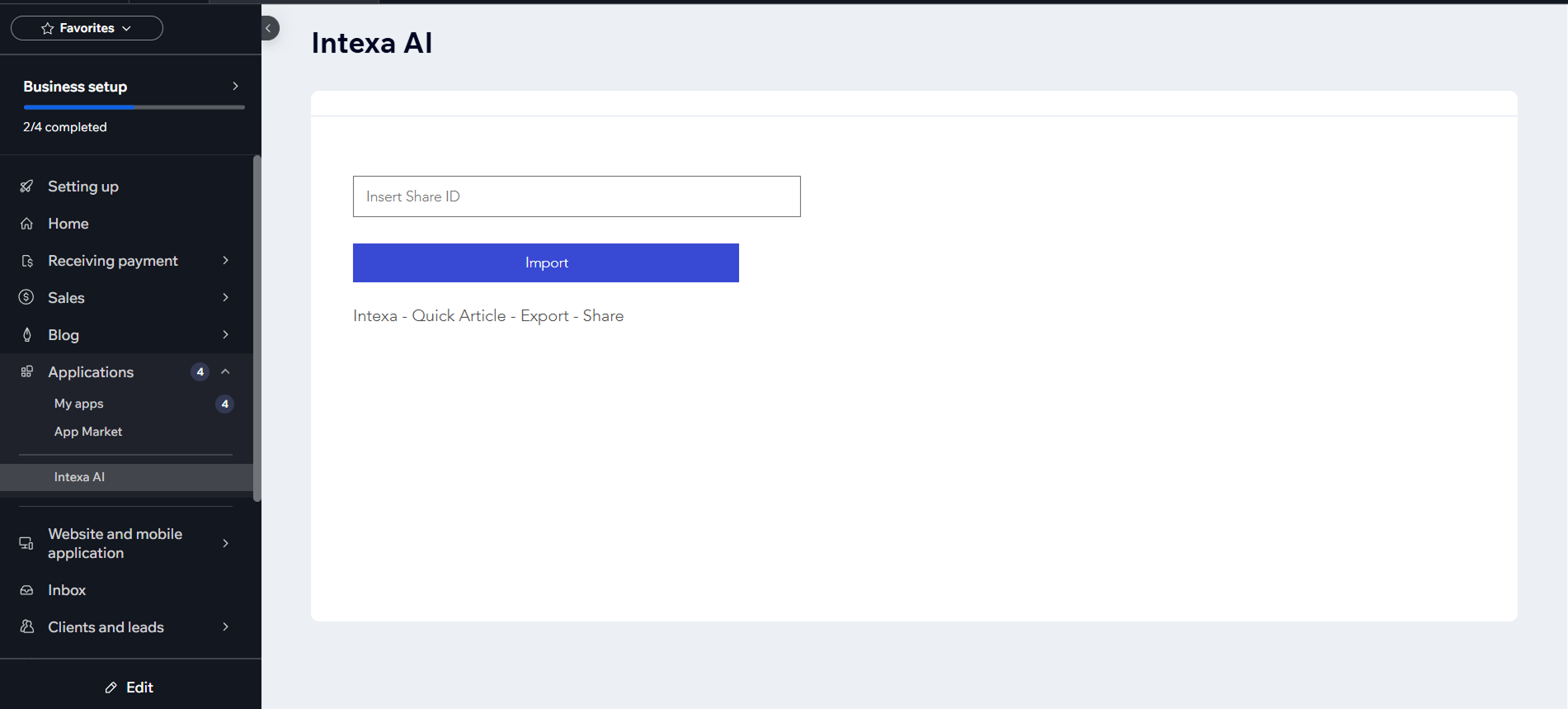This screenshot has height=709, width=1568.
Task: Click the rocket icon beside Setting up
Action: pyautogui.click(x=26, y=187)
